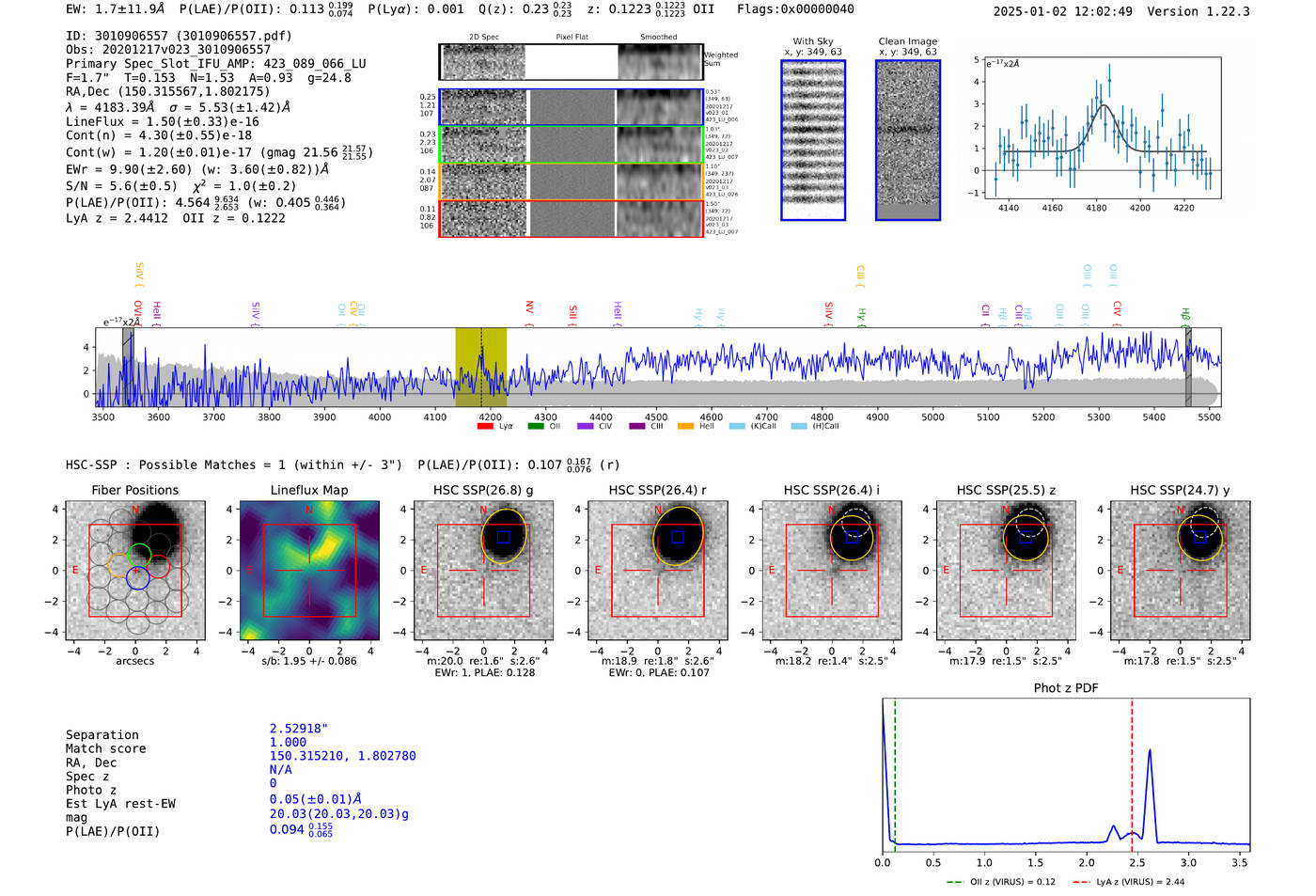Open the HSC SSP y-band cutout image
This screenshot has height=896, width=1316.
[x=1181, y=571]
